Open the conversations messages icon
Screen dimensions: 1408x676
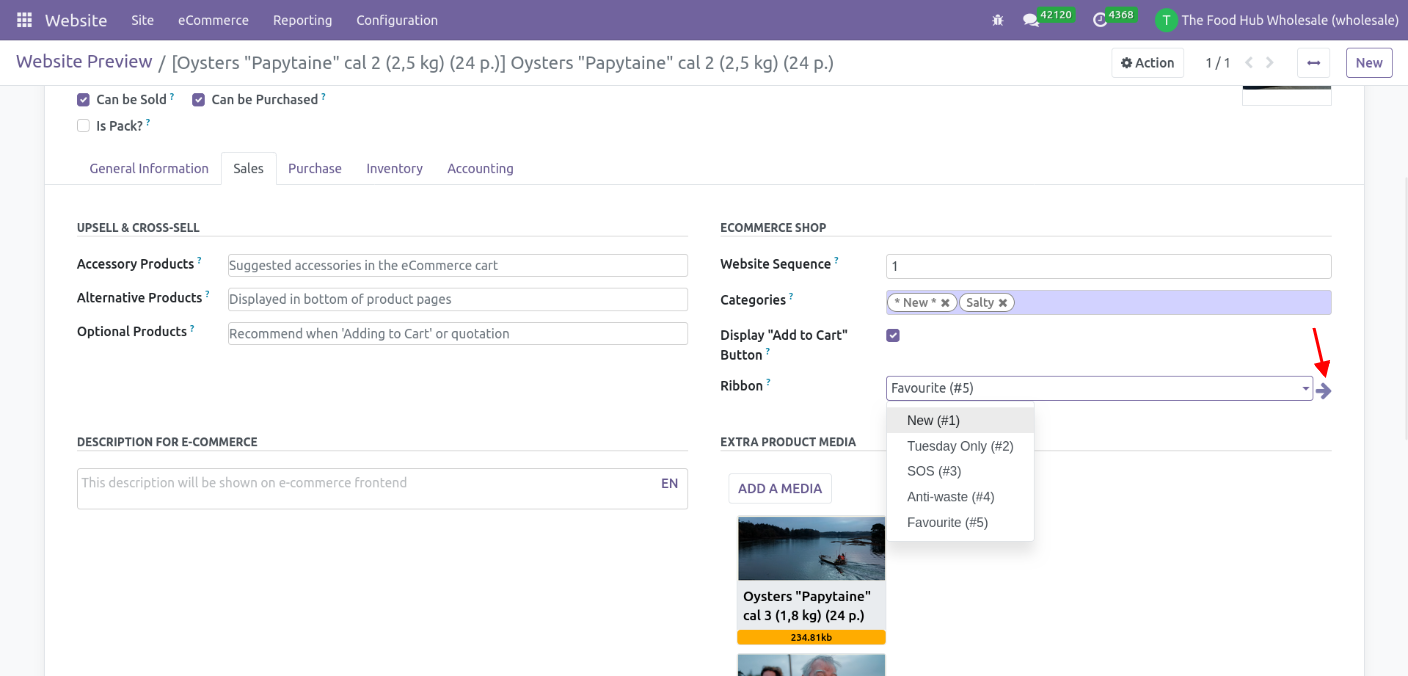click(x=1030, y=20)
